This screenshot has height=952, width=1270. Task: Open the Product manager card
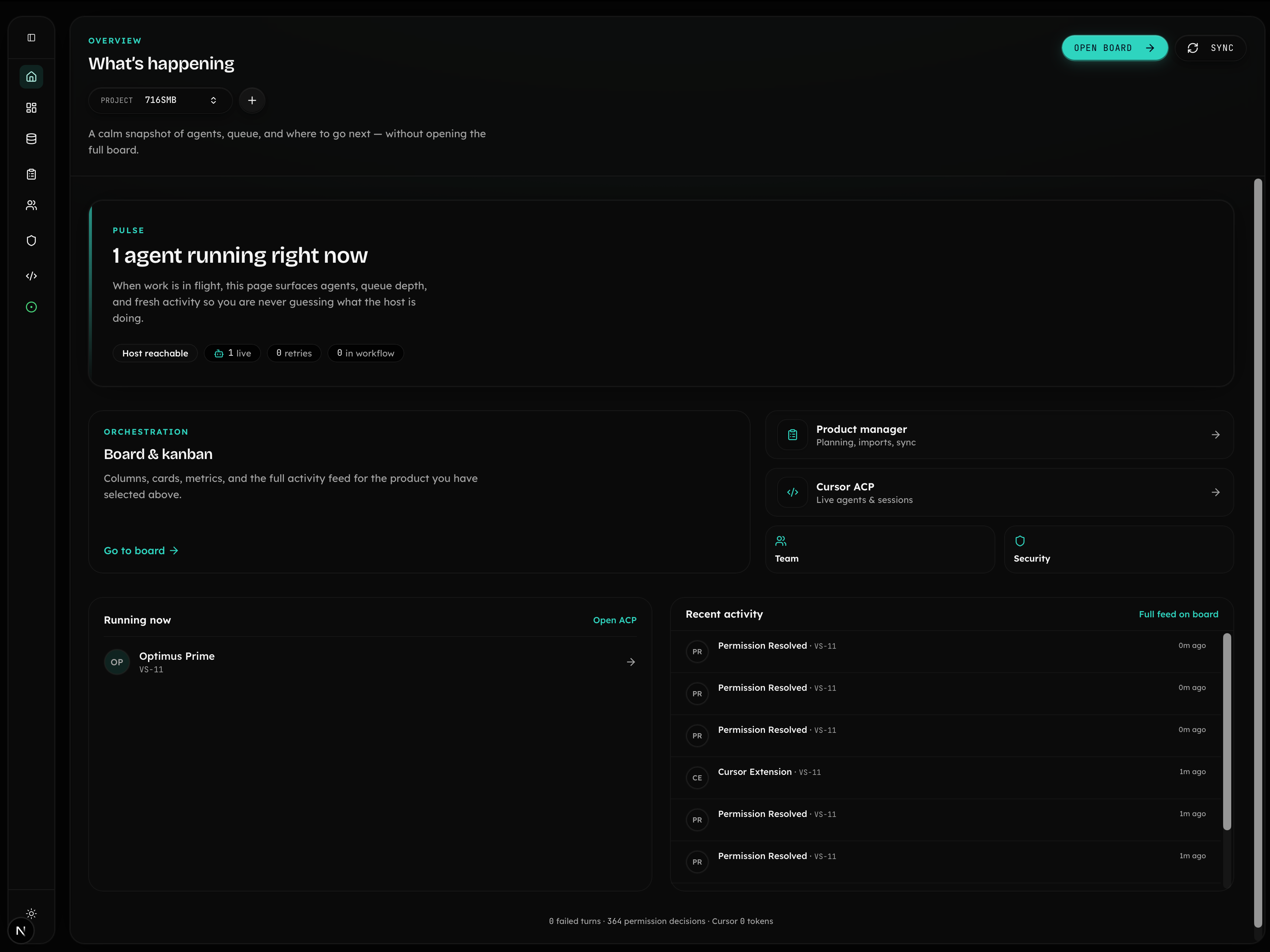click(999, 435)
